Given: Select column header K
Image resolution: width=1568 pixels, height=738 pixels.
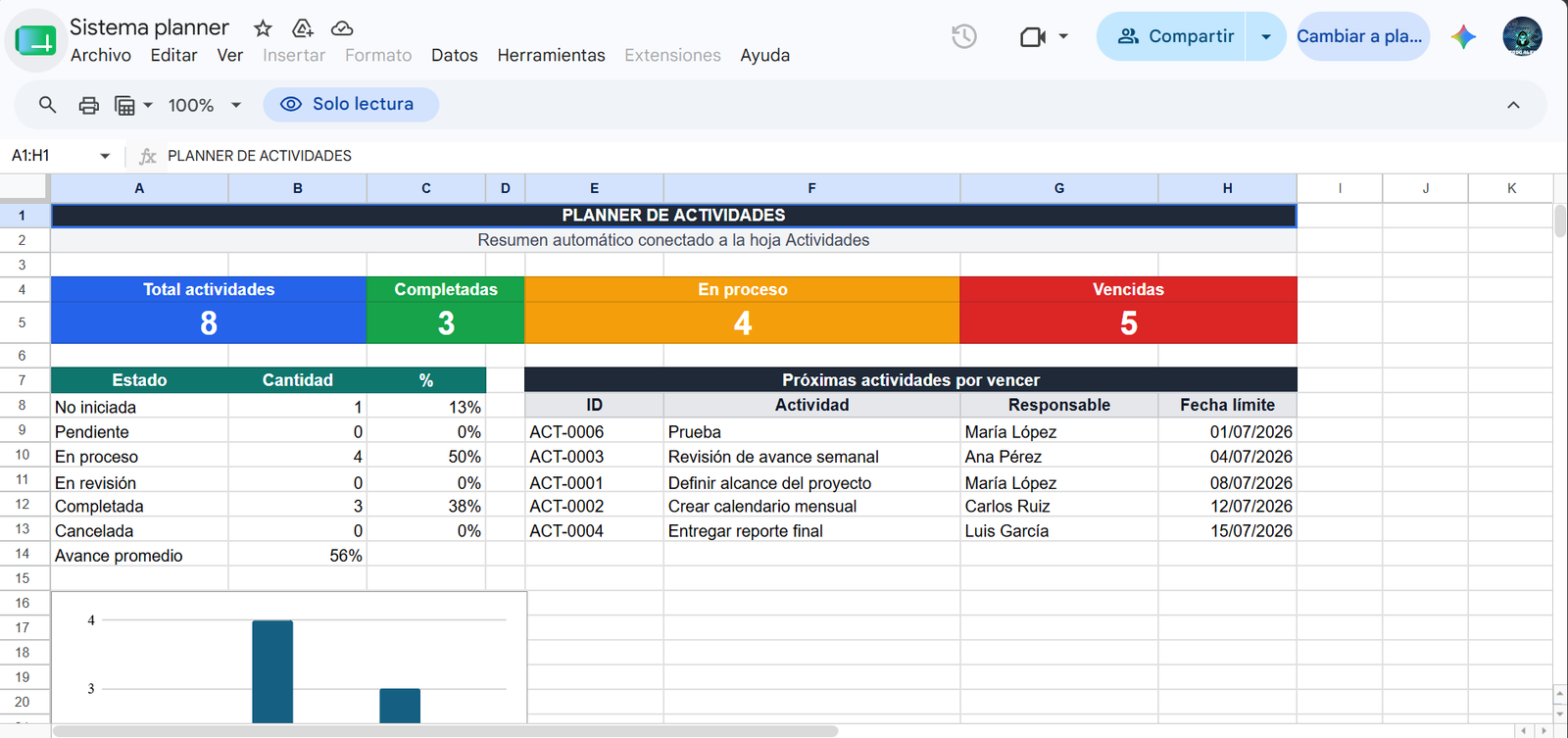Looking at the screenshot, I should coord(1511,188).
